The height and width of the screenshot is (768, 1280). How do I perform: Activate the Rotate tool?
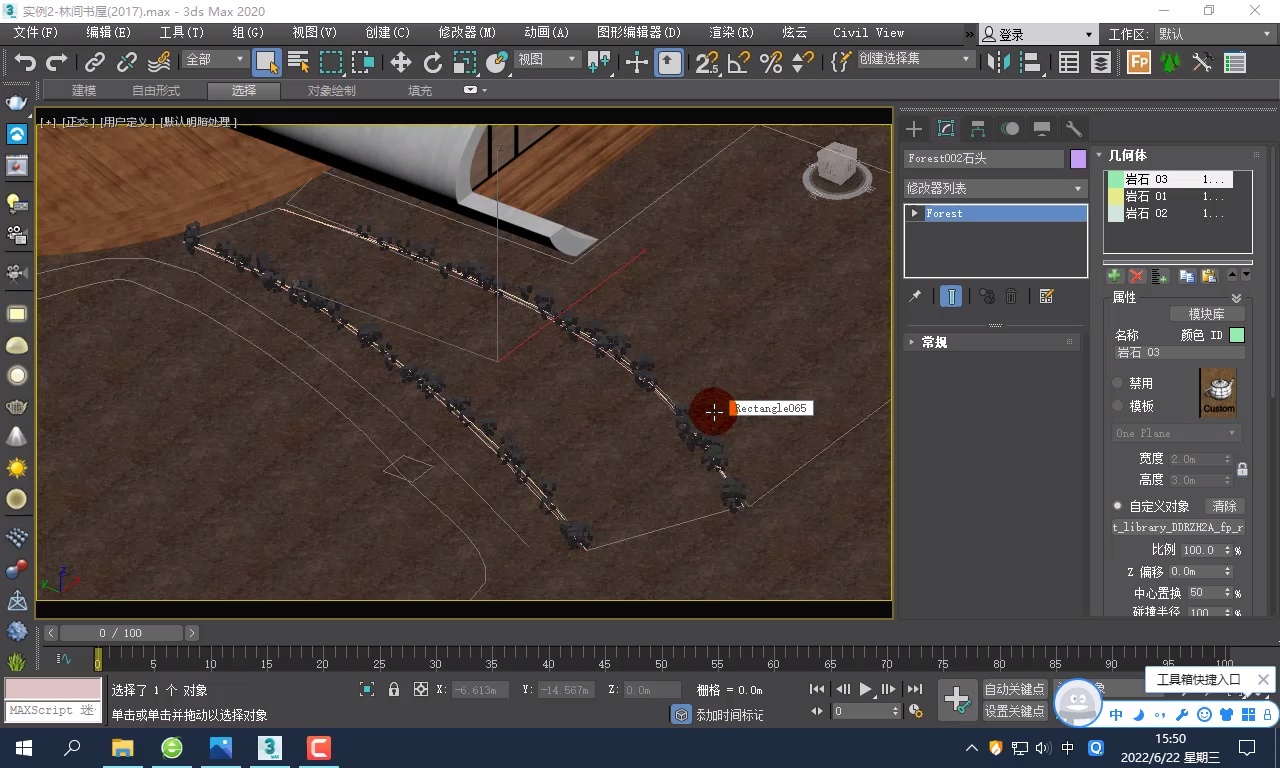[432, 62]
